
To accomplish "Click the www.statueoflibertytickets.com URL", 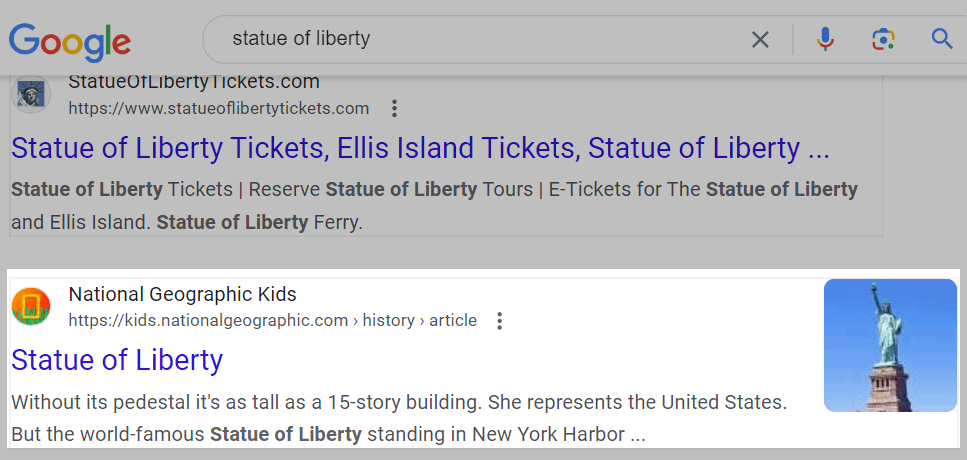I will pyautogui.click(x=219, y=108).
